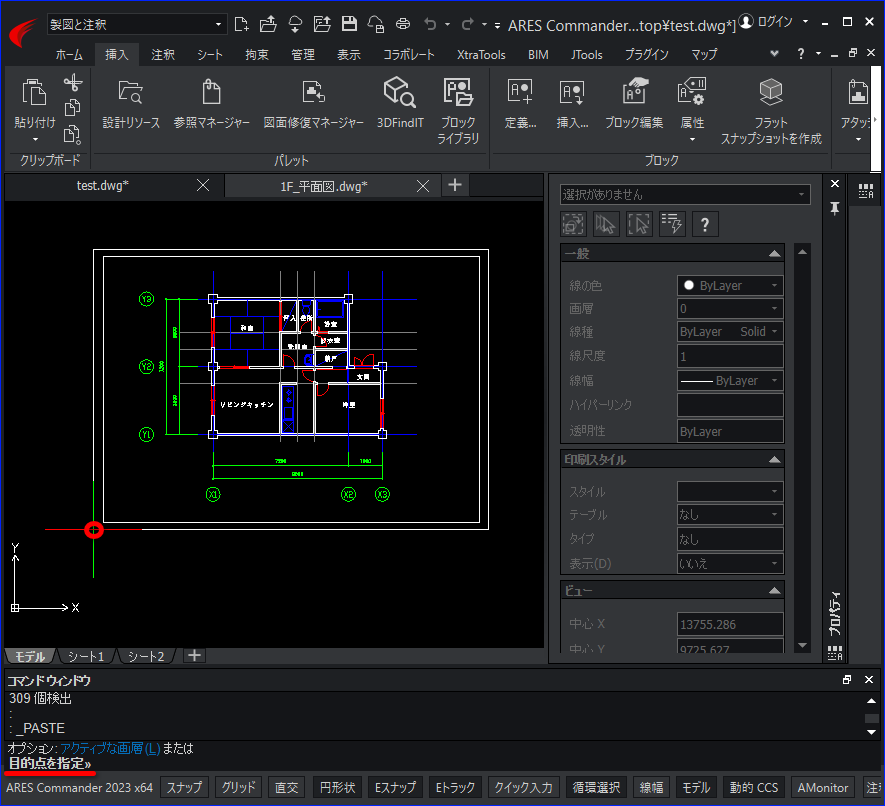Click the scissors cut icon in clipboard group
Image resolution: width=885 pixels, height=806 pixels.
72,83
